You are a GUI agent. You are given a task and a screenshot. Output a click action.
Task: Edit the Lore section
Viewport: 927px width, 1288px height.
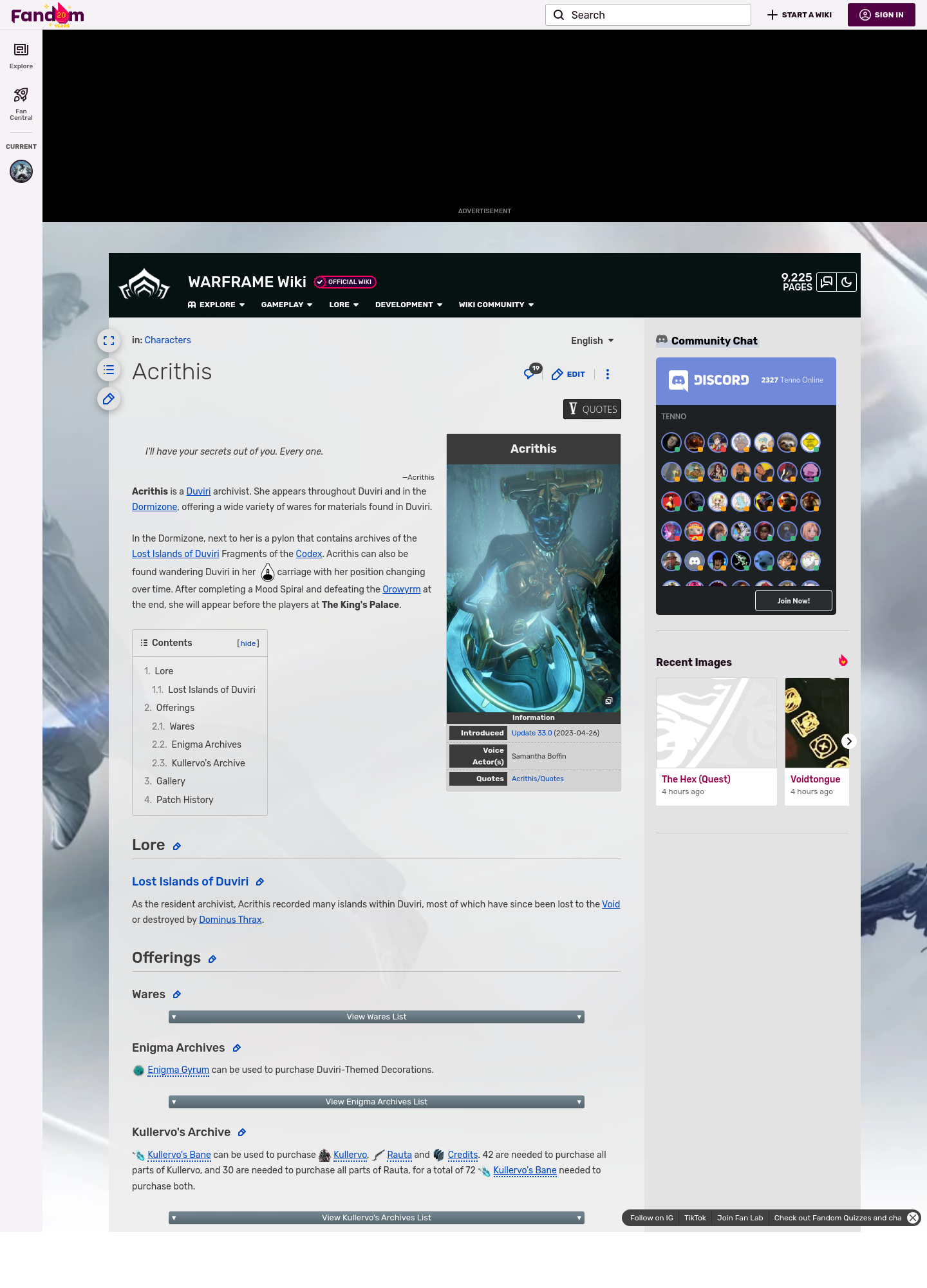point(177,846)
